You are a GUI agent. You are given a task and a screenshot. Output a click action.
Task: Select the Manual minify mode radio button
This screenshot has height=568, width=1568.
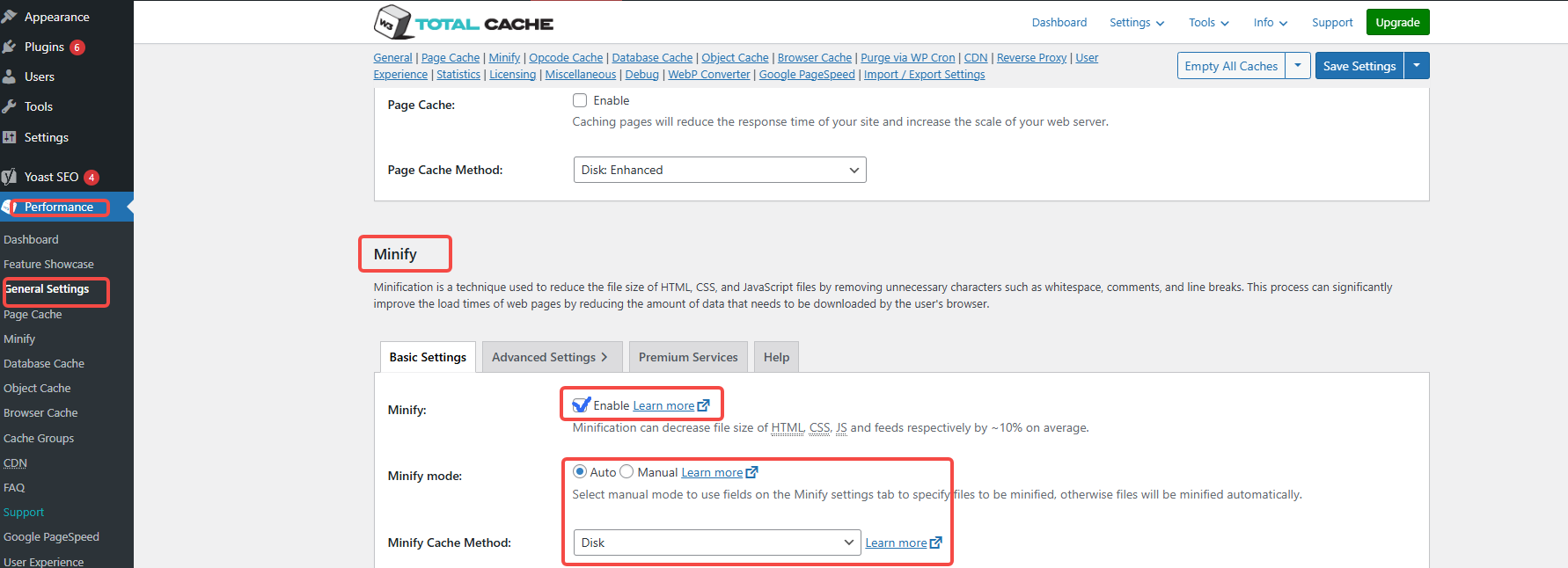click(626, 472)
